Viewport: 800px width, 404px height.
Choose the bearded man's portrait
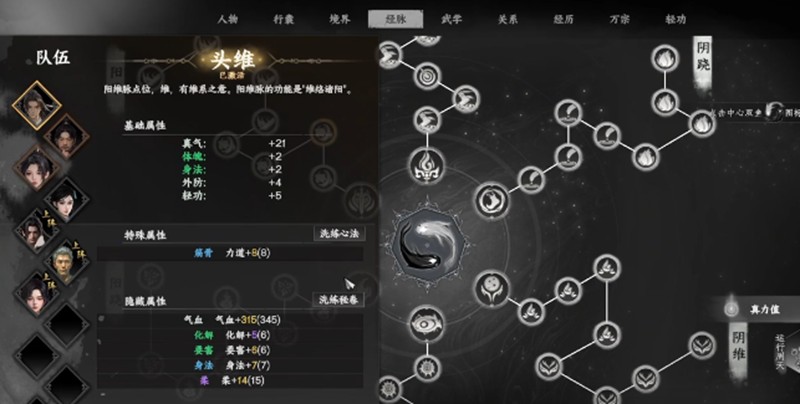67,137
